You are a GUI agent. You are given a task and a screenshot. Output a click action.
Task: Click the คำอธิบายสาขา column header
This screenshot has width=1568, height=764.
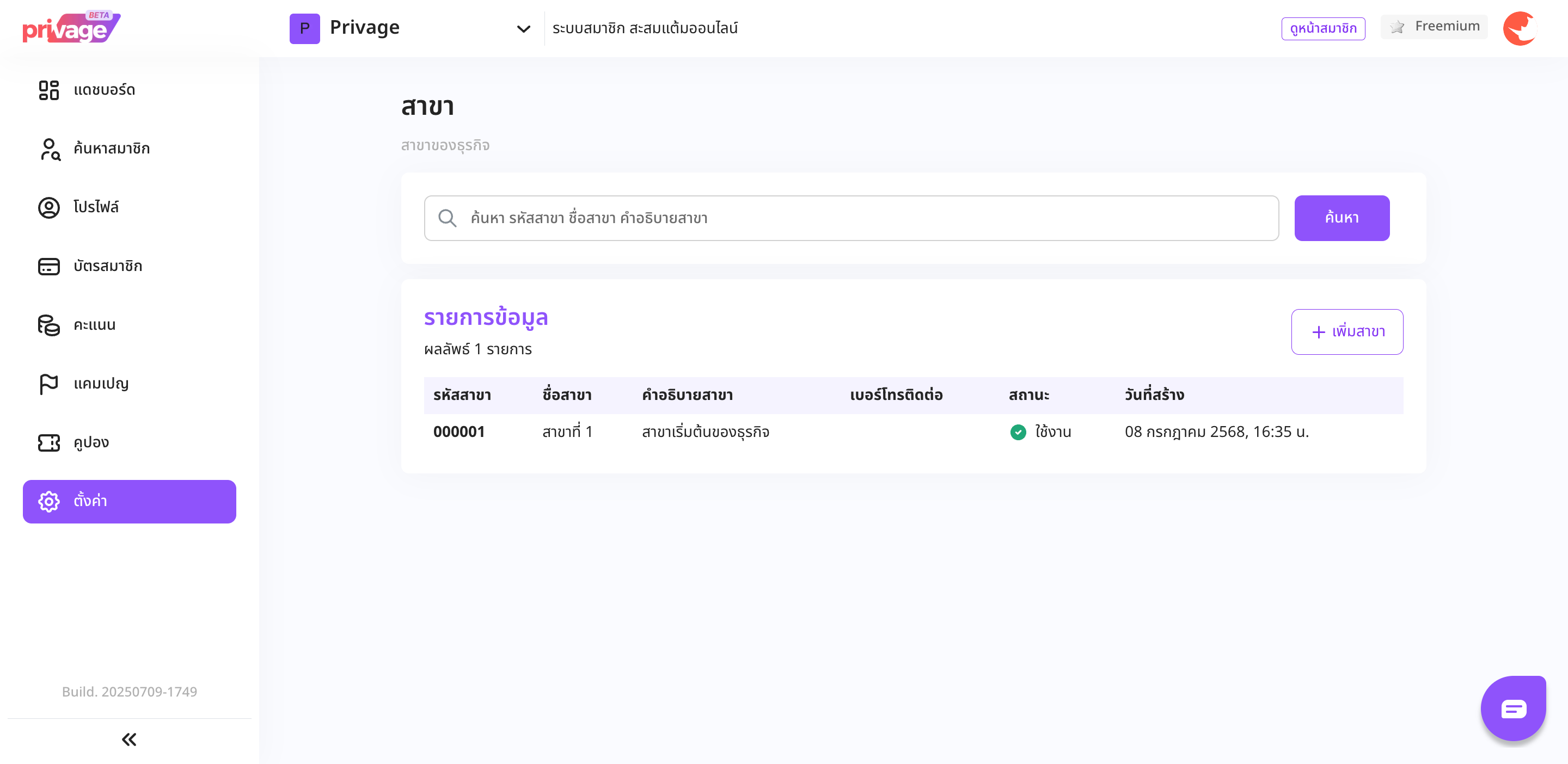tap(687, 396)
